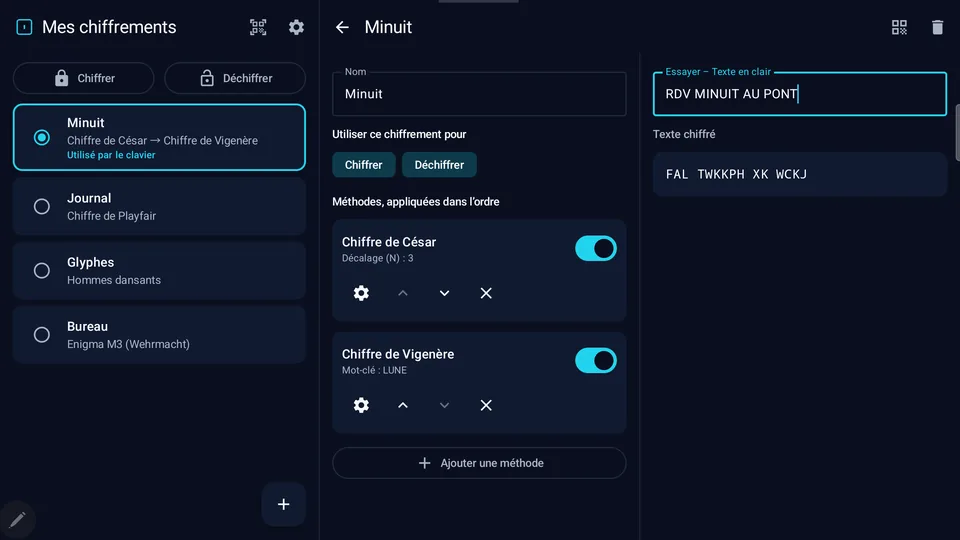The image size is (960, 540).
Task: Focus the Essayer – Texte en clair field
Action: point(800,94)
